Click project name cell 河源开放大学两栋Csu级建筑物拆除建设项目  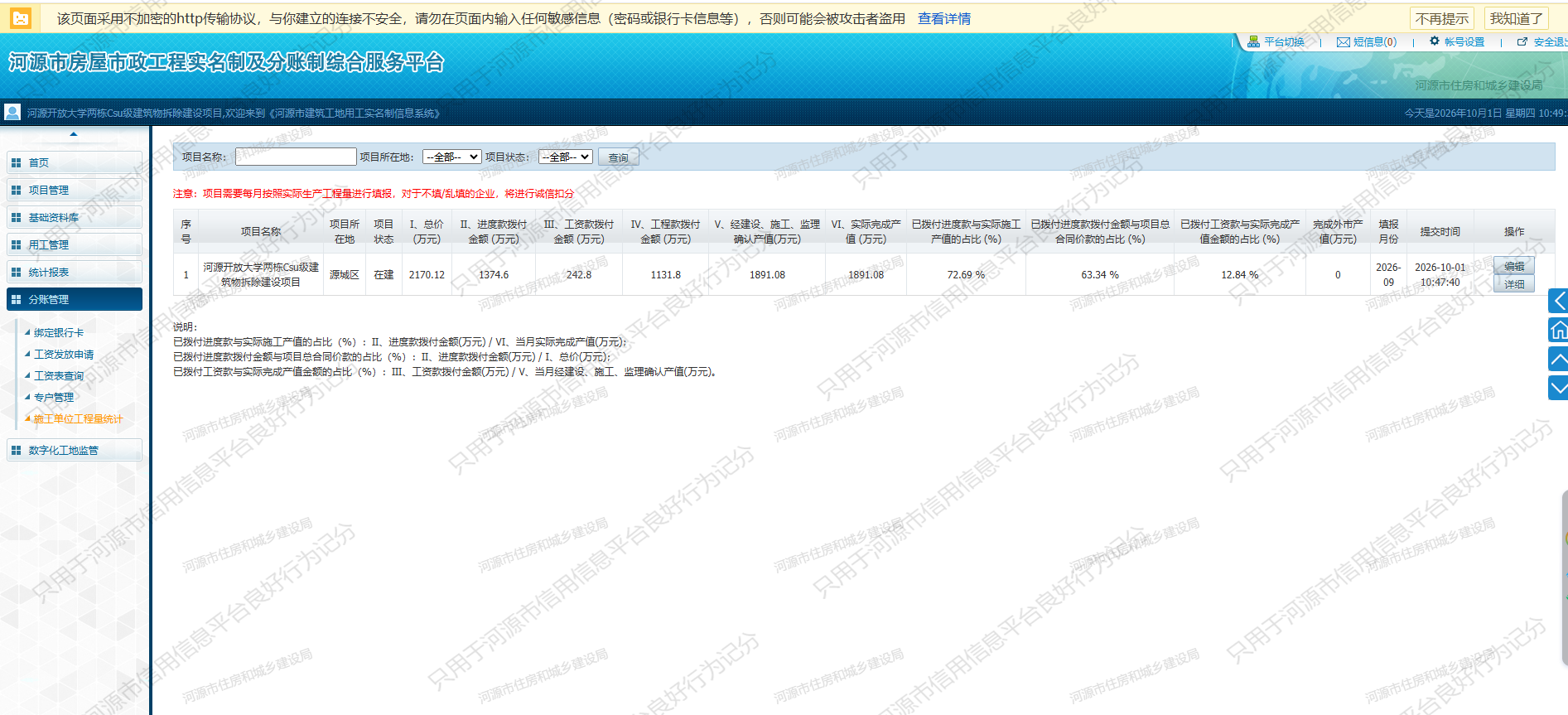coord(261,275)
